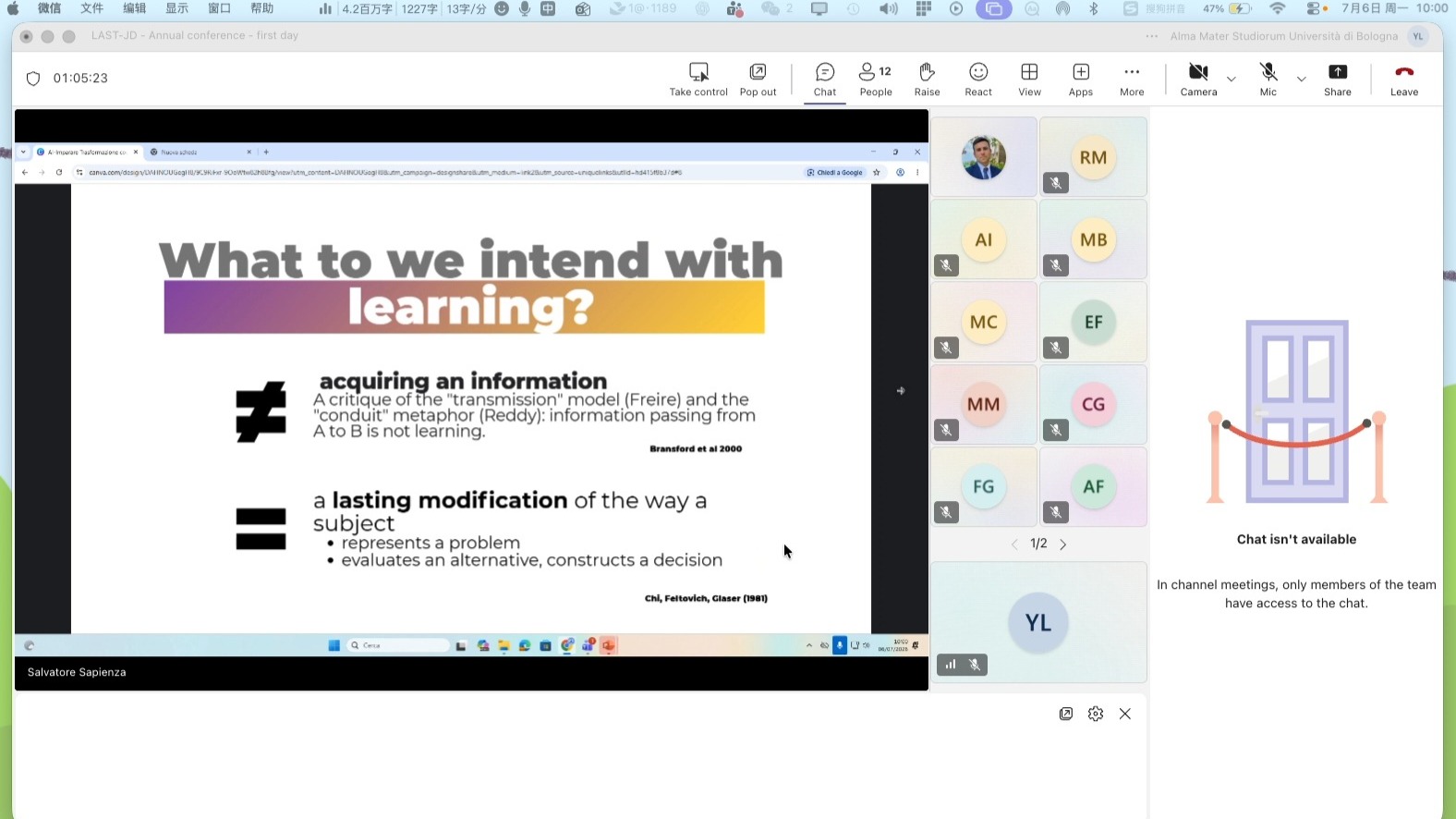The image size is (1456, 819).
Task: Open the View layout options
Action: (1029, 79)
